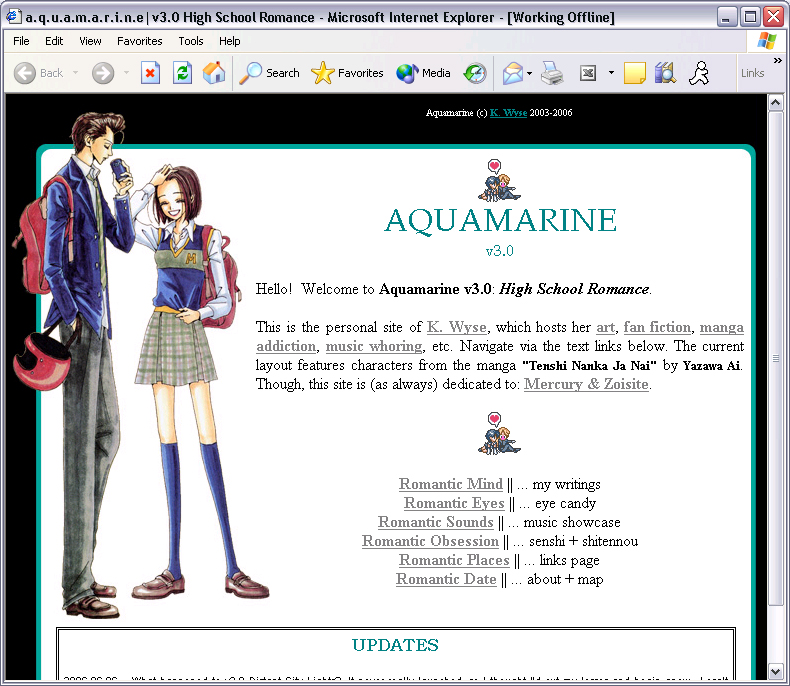This screenshot has width=790, height=686.
Task: Open Romantic Obsession link
Action: click(430, 541)
